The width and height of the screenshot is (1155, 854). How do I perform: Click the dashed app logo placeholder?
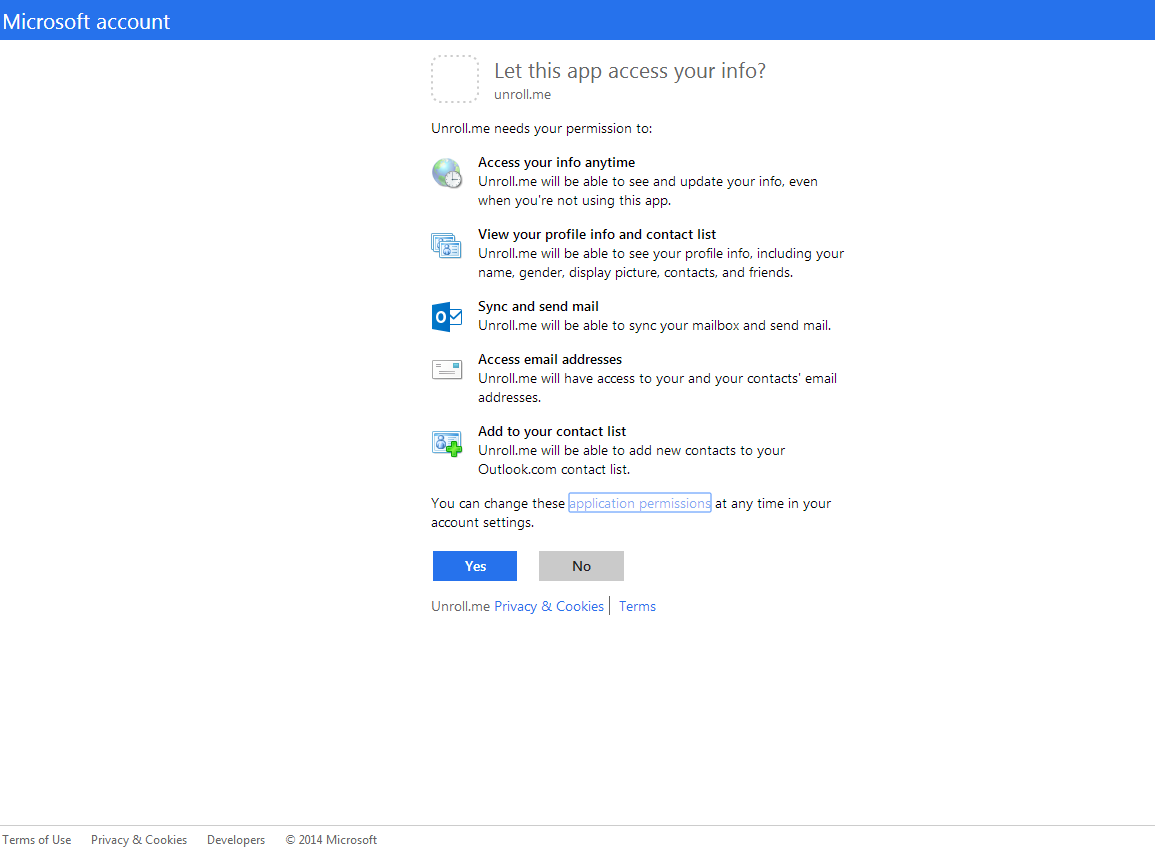(x=454, y=79)
